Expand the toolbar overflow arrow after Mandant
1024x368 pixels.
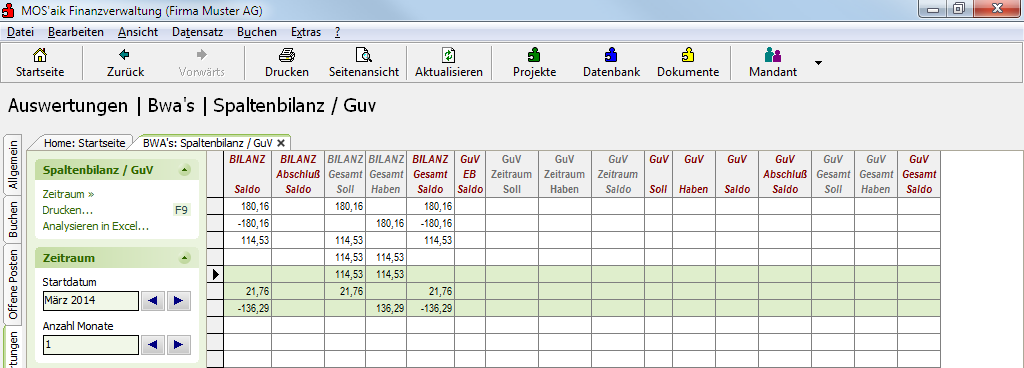pyautogui.click(x=818, y=63)
